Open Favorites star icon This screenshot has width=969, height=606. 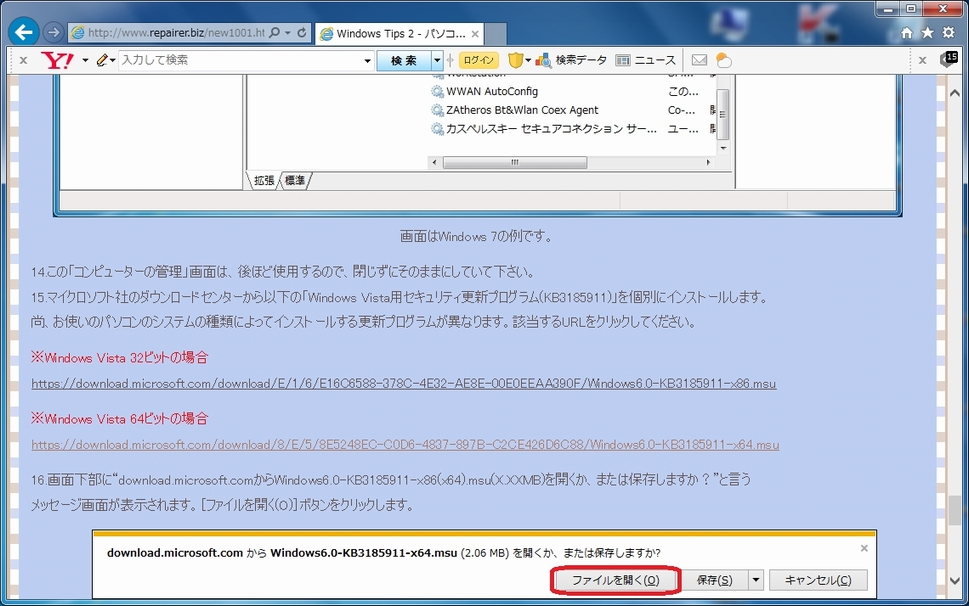(x=928, y=33)
